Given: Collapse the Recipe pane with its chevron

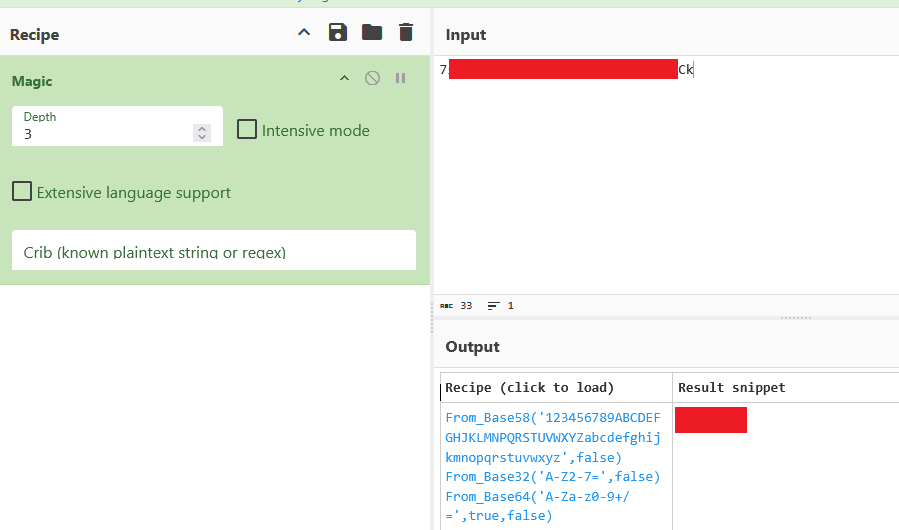Looking at the screenshot, I should click(304, 33).
